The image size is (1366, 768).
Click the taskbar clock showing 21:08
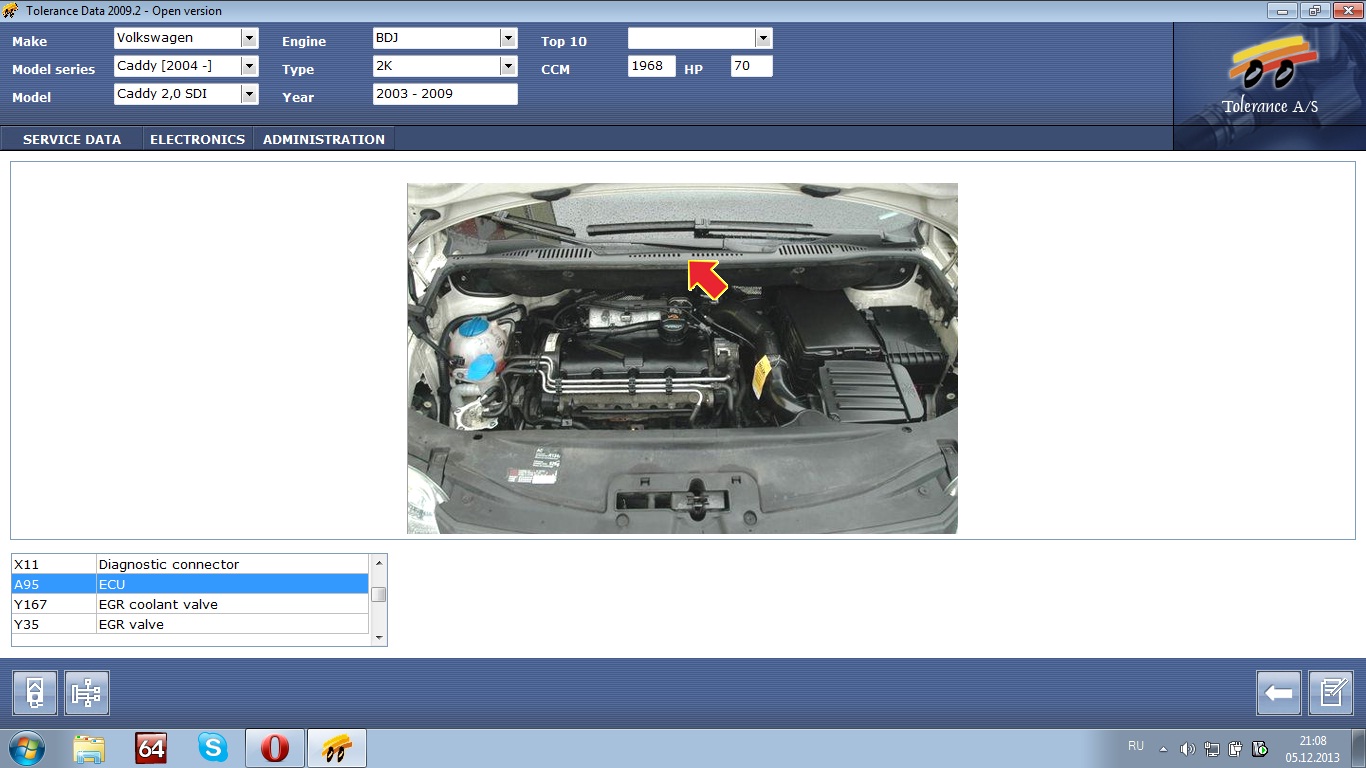coord(1312,749)
